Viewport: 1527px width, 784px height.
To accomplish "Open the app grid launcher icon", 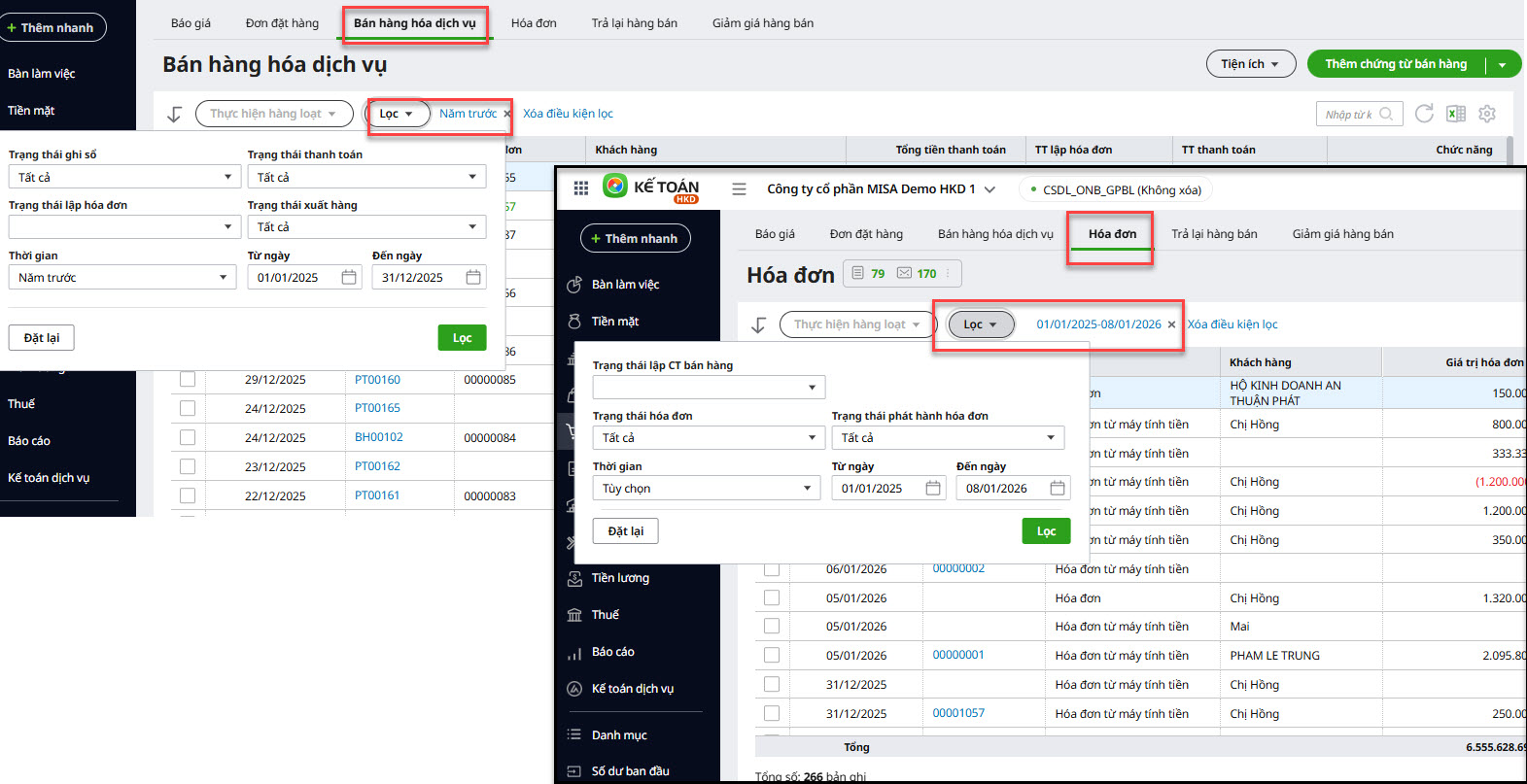I will pyautogui.click(x=581, y=188).
